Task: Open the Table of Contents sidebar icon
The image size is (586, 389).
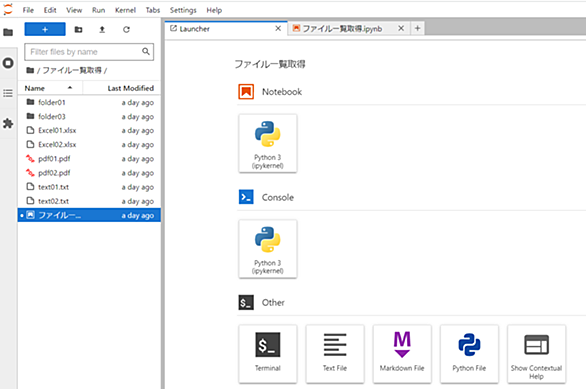Action: tap(8, 93)
